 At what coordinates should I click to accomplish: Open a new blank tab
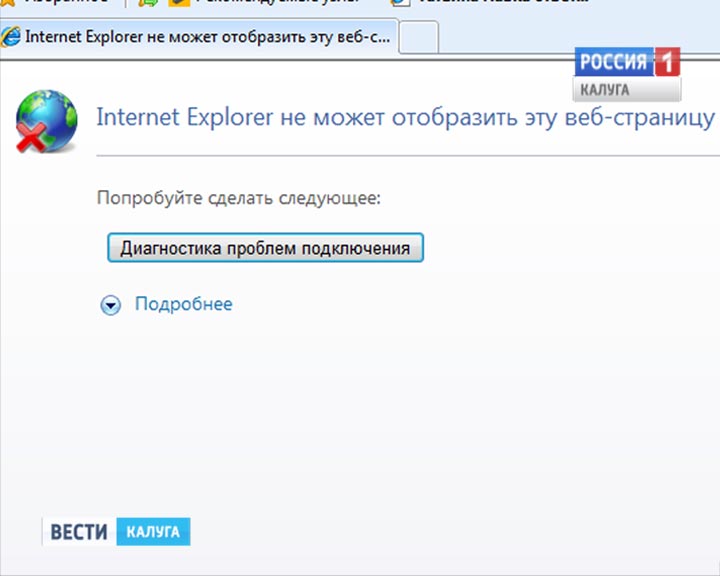pos(418,38)
